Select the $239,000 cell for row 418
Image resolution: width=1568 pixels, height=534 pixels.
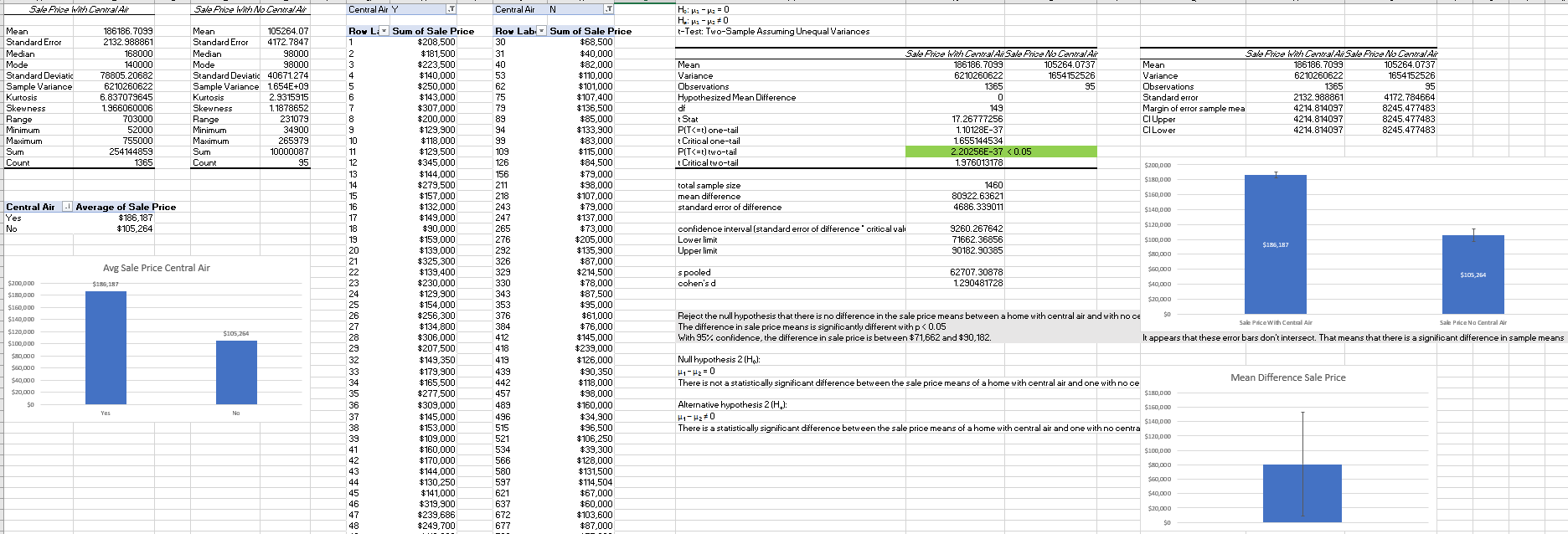point(595,348)
